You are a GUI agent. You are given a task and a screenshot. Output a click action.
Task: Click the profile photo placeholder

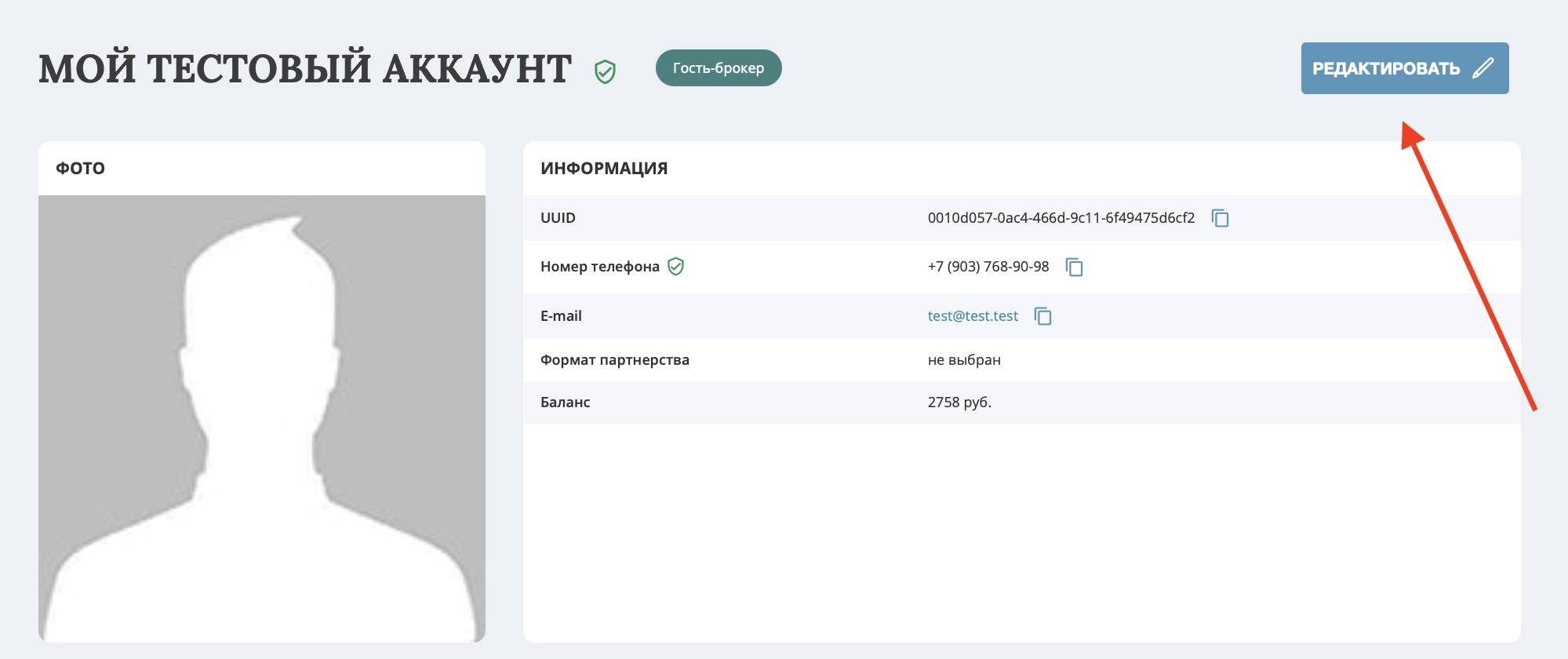(262, 418)
